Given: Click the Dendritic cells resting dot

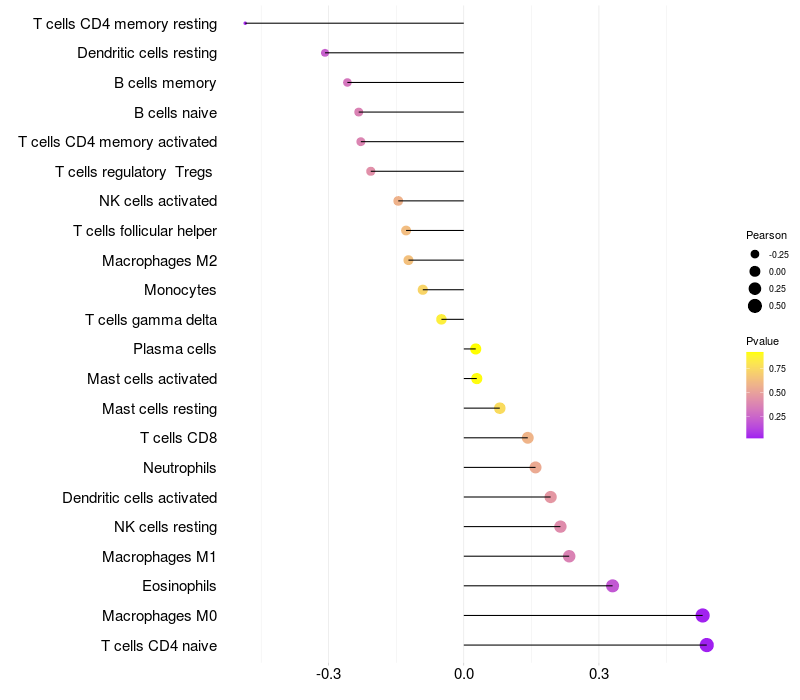Looking at the screenshot, I should (325, 53).
